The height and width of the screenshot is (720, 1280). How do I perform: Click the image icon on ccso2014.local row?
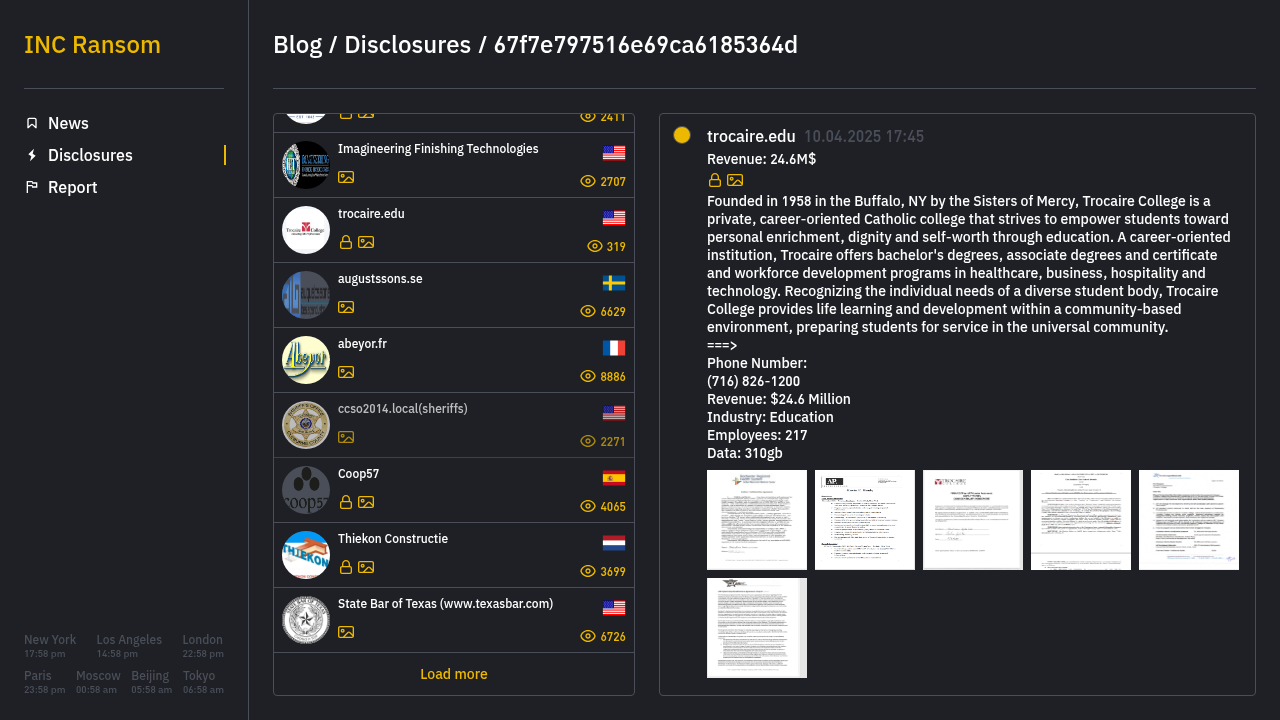coord(346,437)
